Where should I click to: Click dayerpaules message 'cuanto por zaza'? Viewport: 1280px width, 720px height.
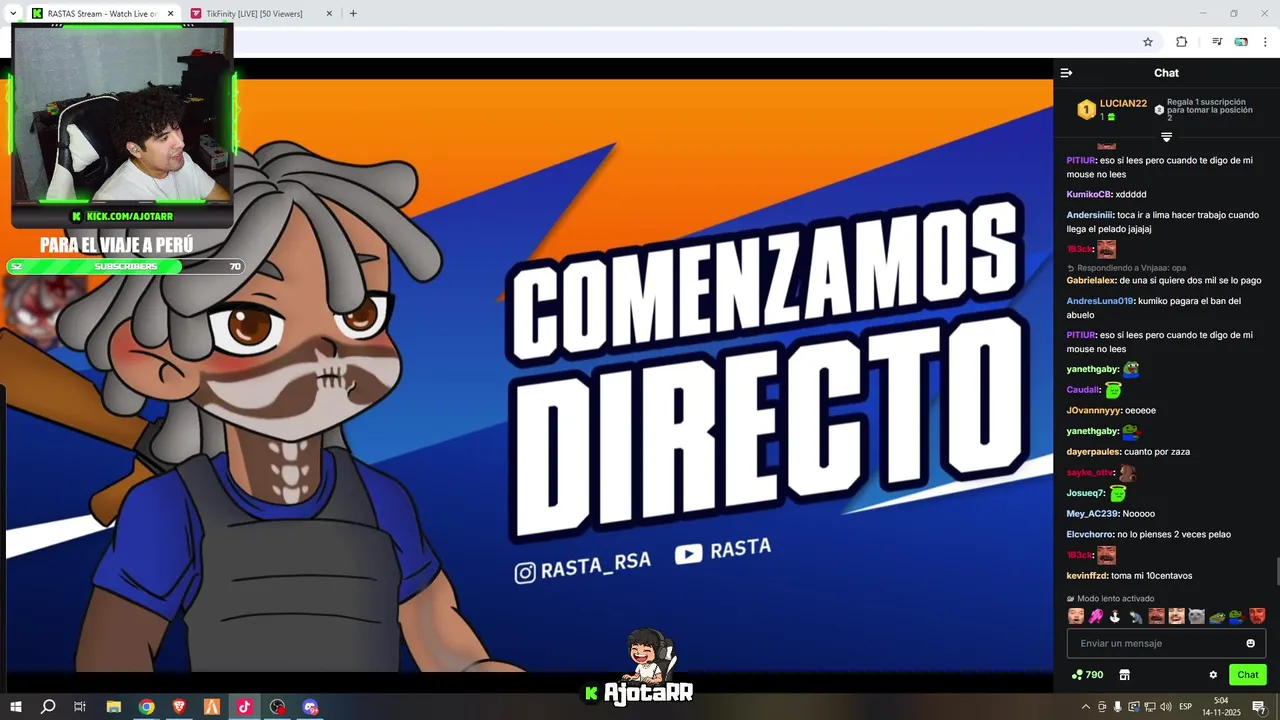point(1157,452)
